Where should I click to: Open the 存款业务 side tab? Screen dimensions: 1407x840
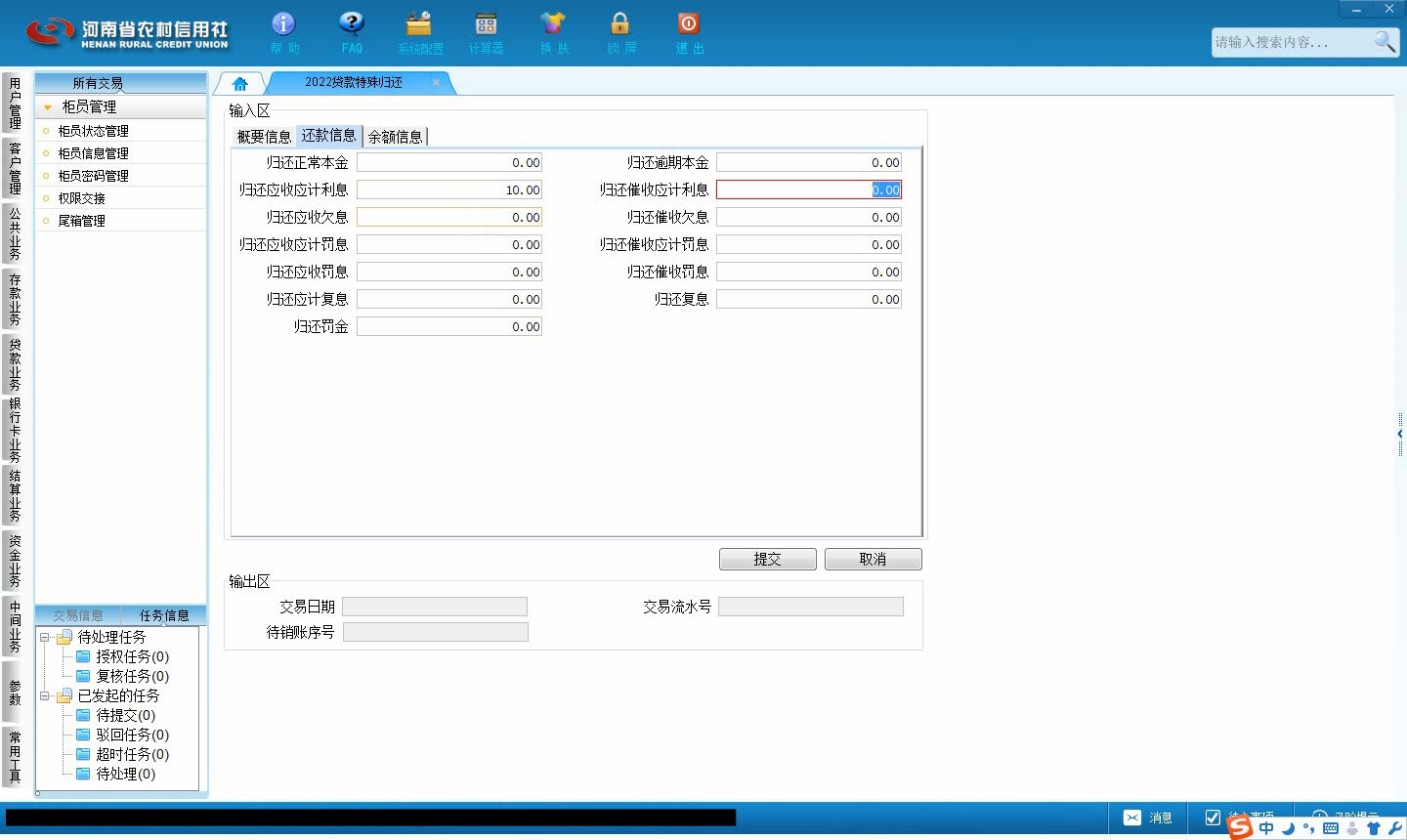coord(15,299)
